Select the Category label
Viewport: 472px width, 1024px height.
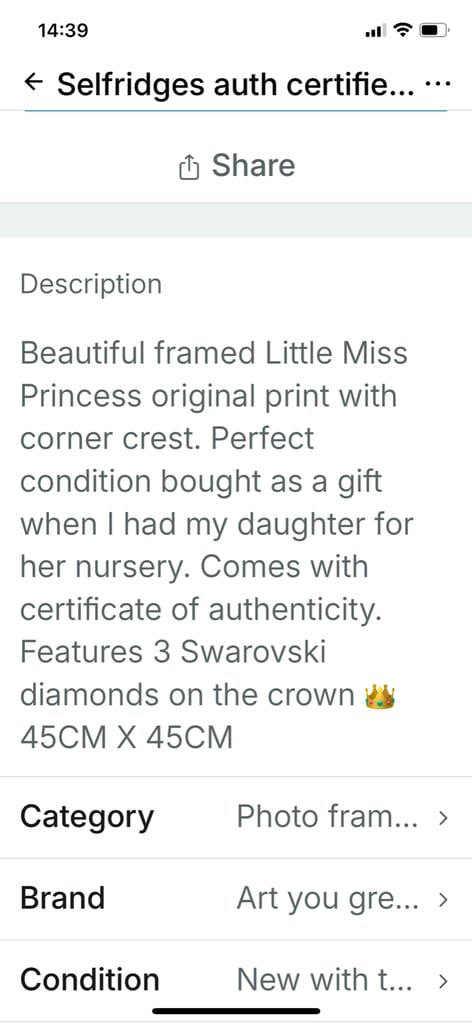87,818
